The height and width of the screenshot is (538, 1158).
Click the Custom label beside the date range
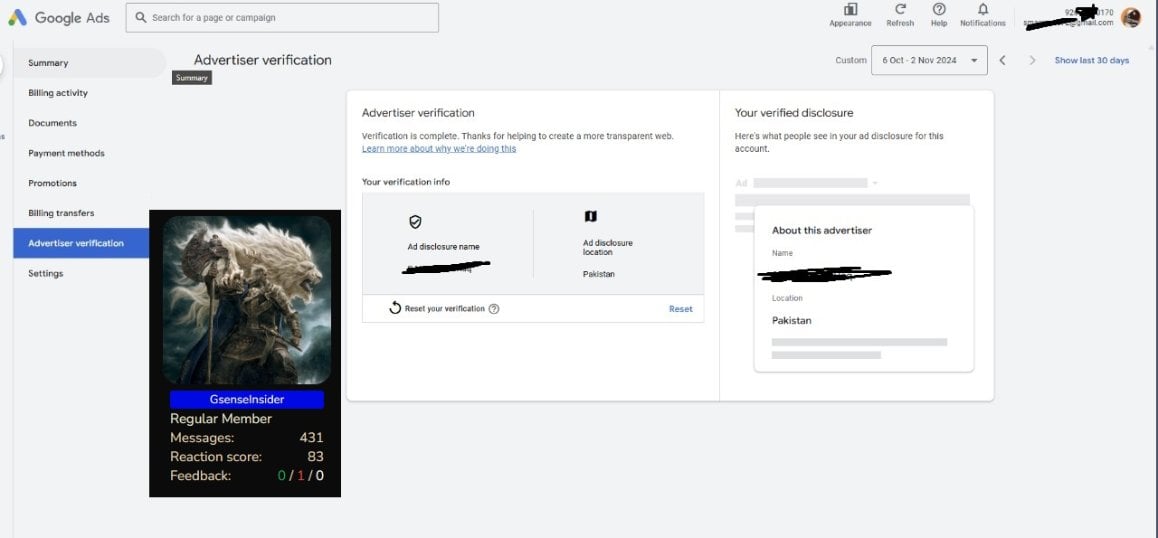pyautogui.click(x=851, y=61)
